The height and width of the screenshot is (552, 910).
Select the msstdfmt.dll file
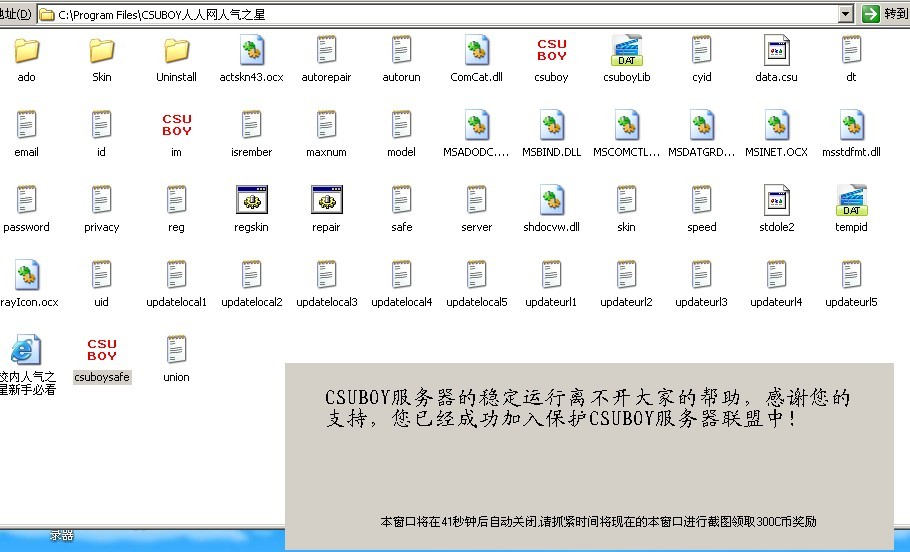(851, 126)
